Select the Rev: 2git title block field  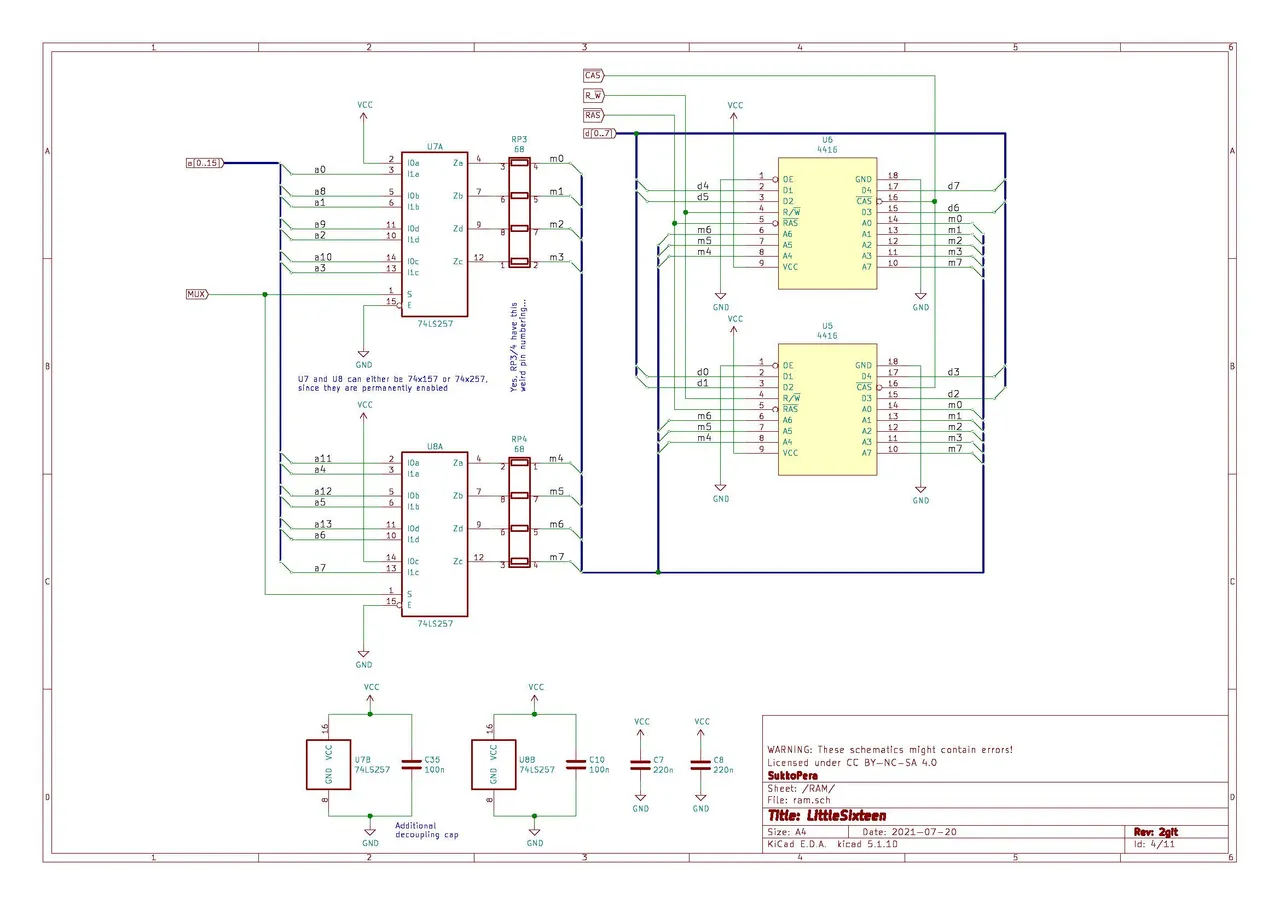pyautogui.click(x=1153, y=831)
